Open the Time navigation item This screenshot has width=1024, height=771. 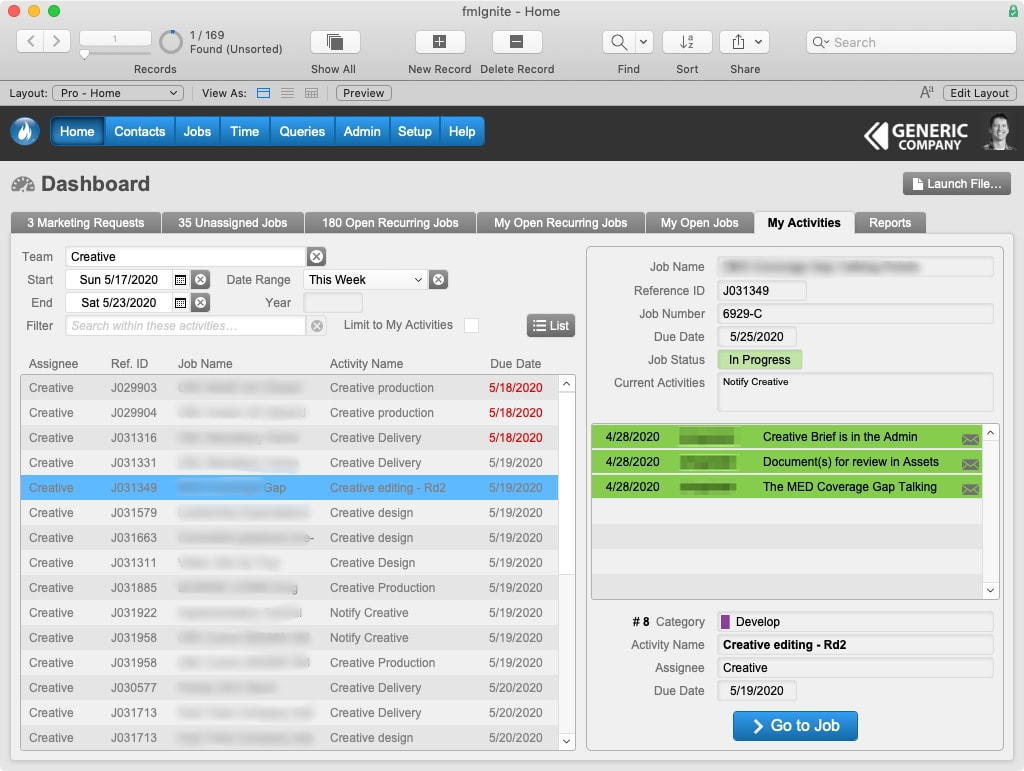click(x=244, y=131)
